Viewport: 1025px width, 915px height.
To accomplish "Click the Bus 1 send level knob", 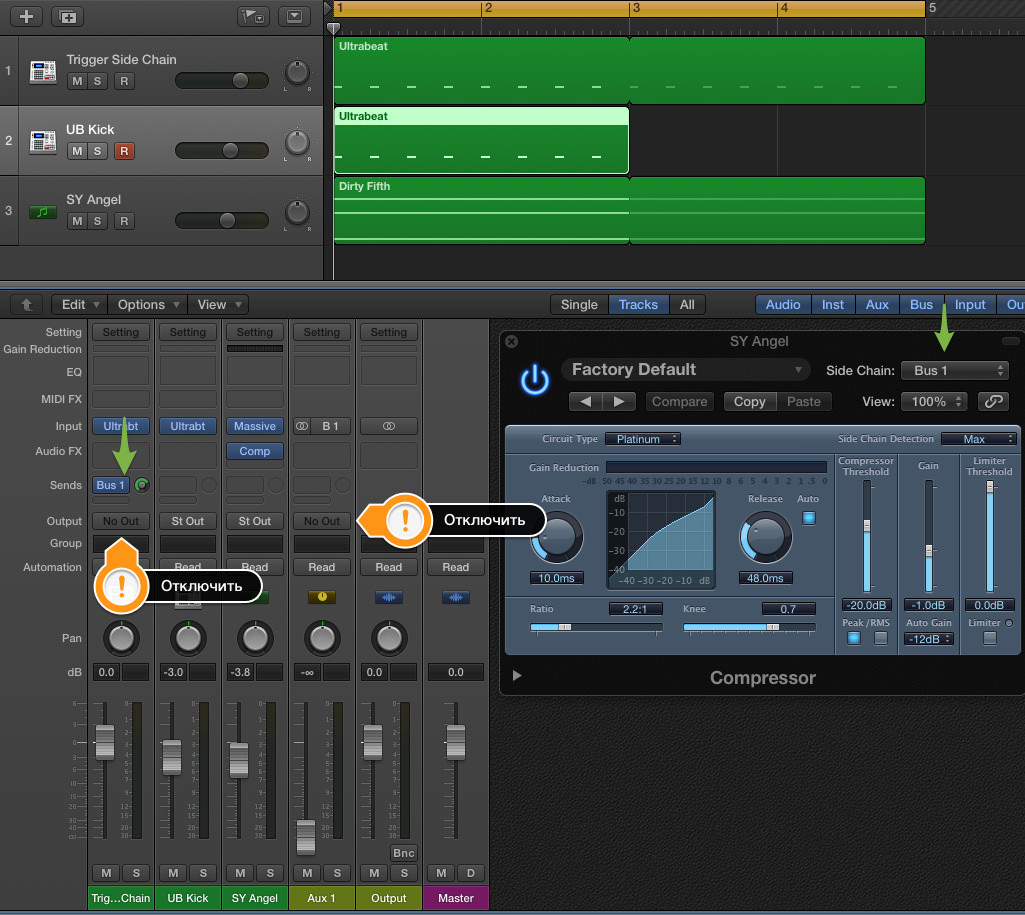I will 142,485.
